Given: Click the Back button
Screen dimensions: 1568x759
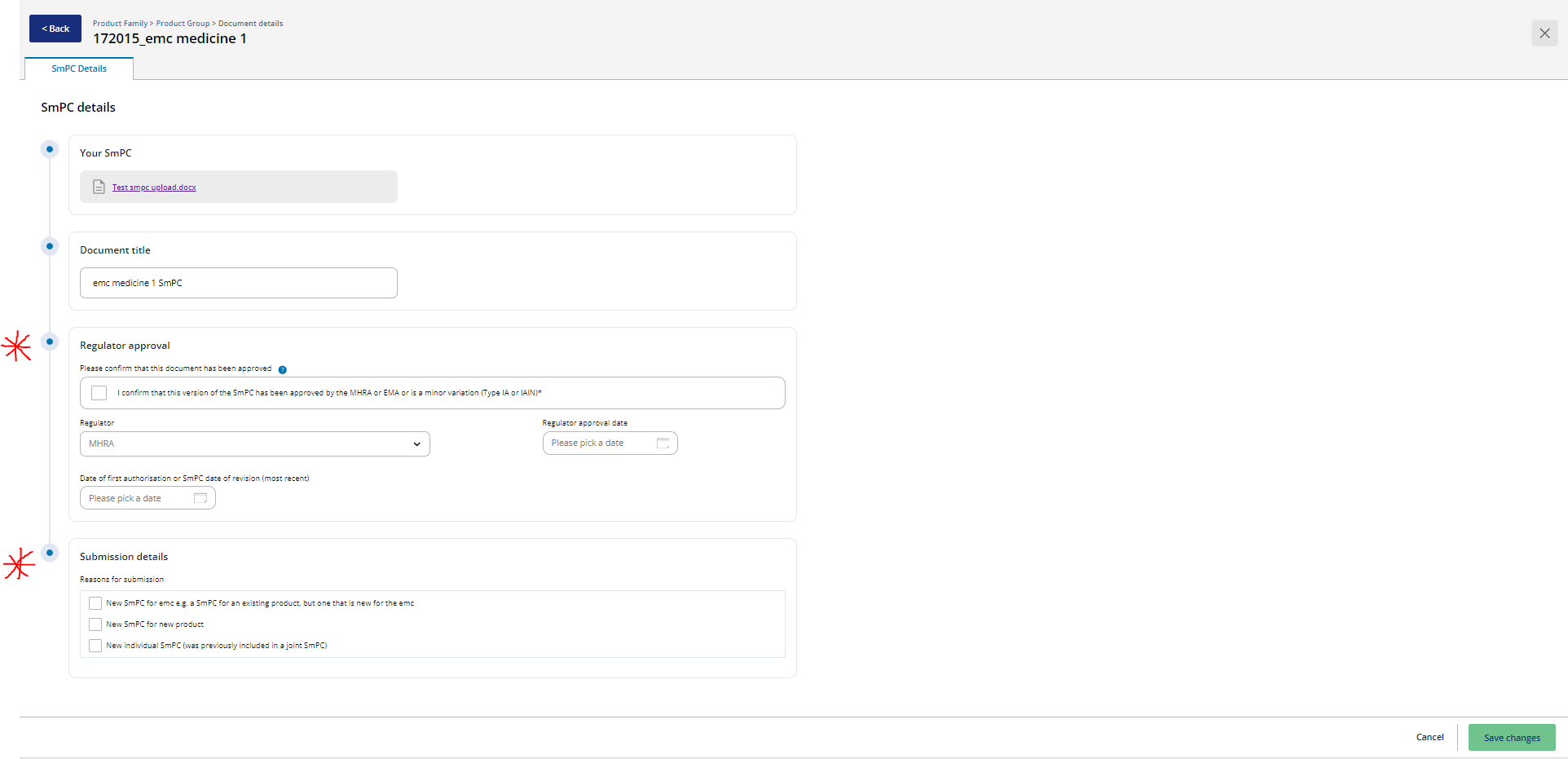Looking at the screenshot, I should 55,29.
